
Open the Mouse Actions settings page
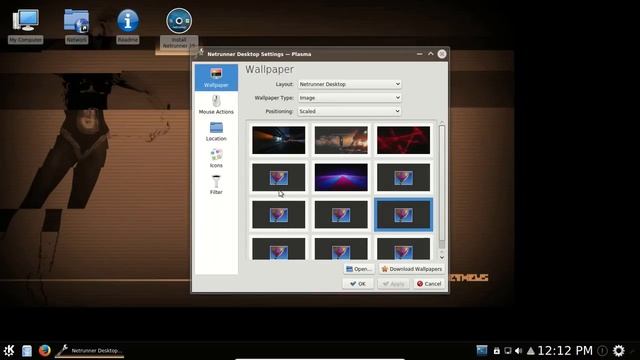(216, 104)
